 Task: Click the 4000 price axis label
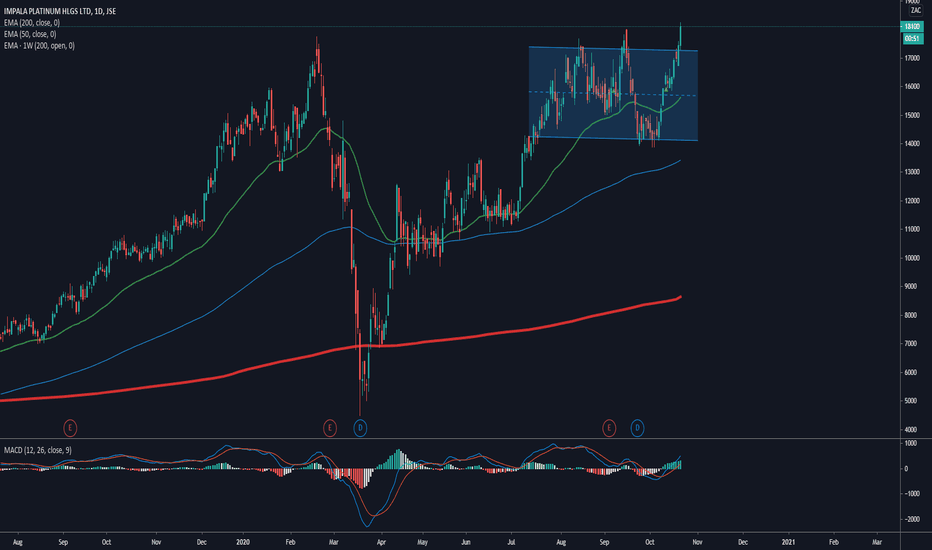[x=912, y=429]
